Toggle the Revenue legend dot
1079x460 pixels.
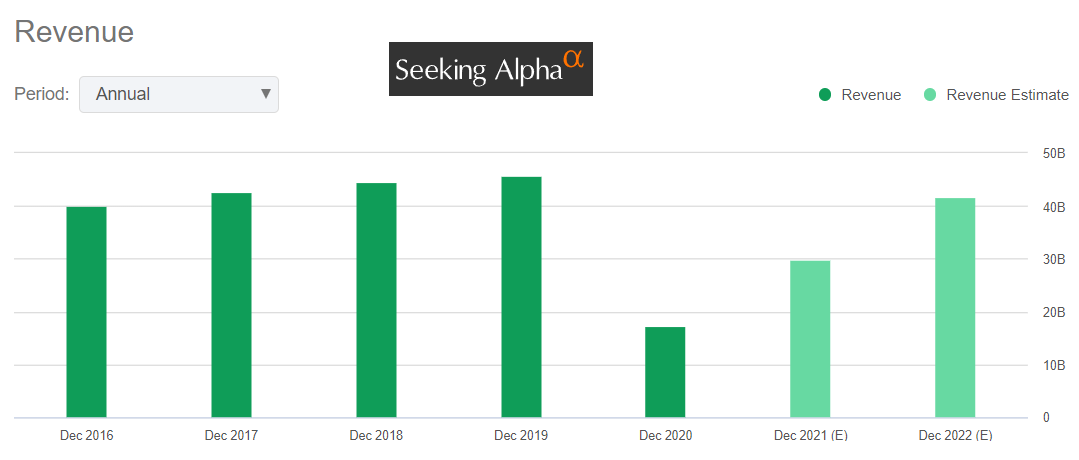point(825,95)
